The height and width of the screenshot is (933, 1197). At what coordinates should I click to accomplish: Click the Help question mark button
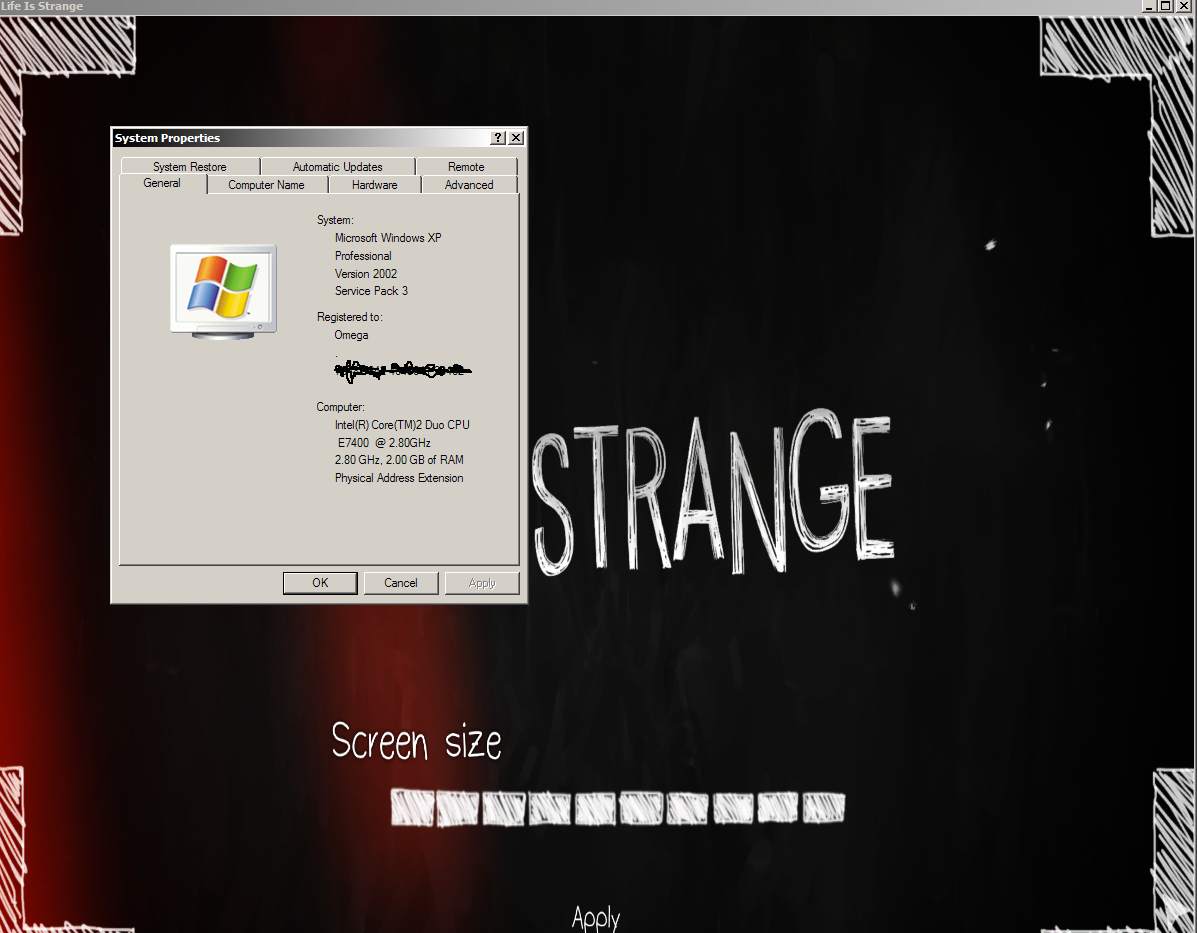tap(498, 137)
